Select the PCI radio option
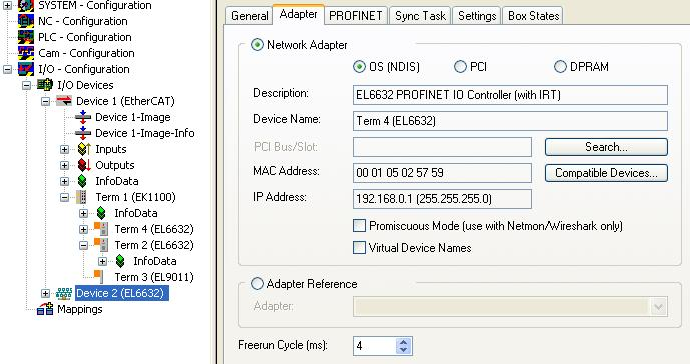The width and height of the screenshot is (690, 364). 460,67
